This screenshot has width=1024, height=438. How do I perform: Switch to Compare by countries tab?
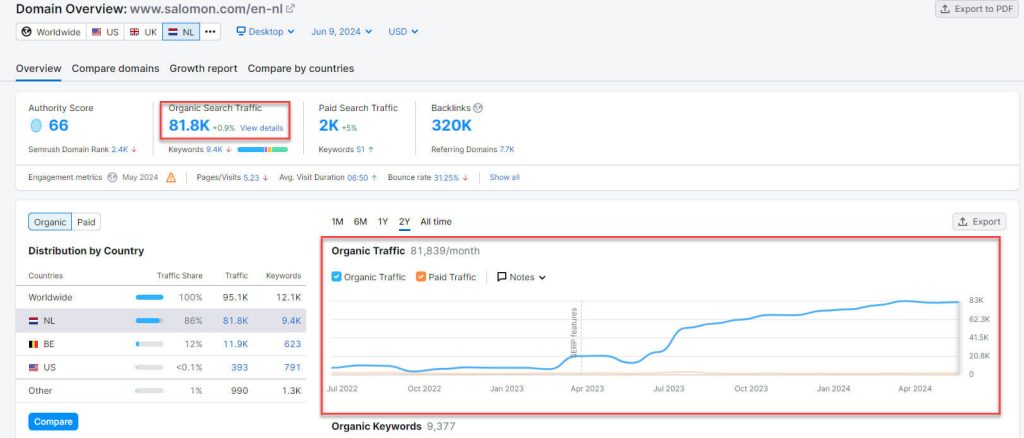pos(300,69)
